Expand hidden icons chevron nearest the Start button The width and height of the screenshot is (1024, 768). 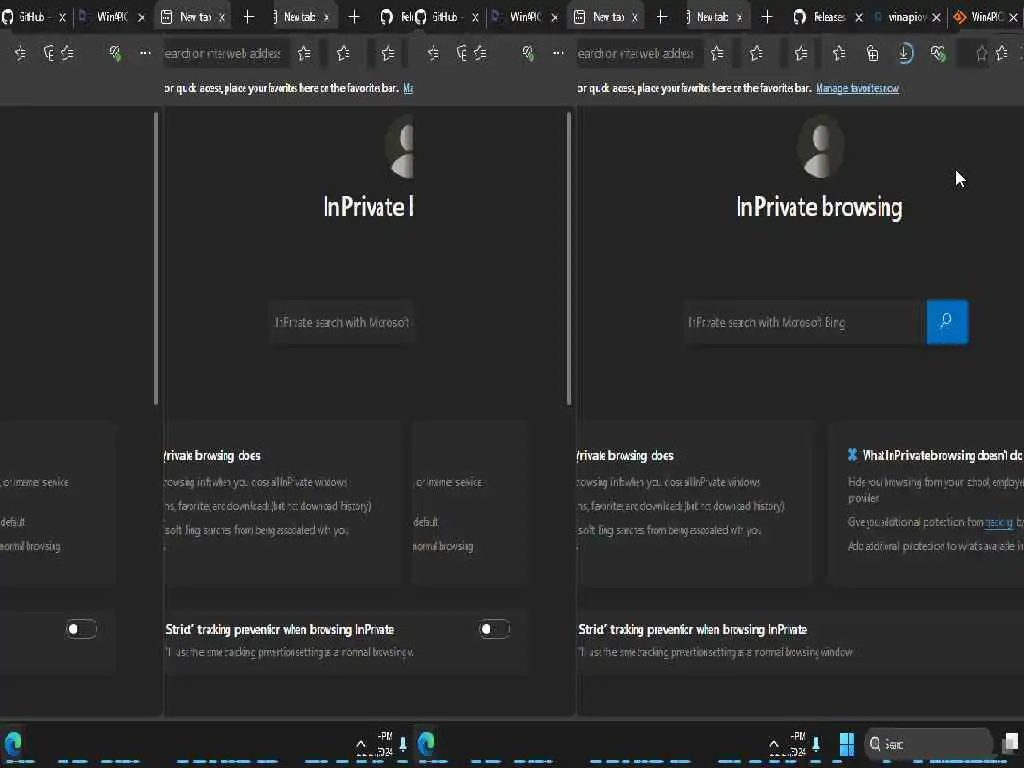pyautogui.click(x=774, y=744)
